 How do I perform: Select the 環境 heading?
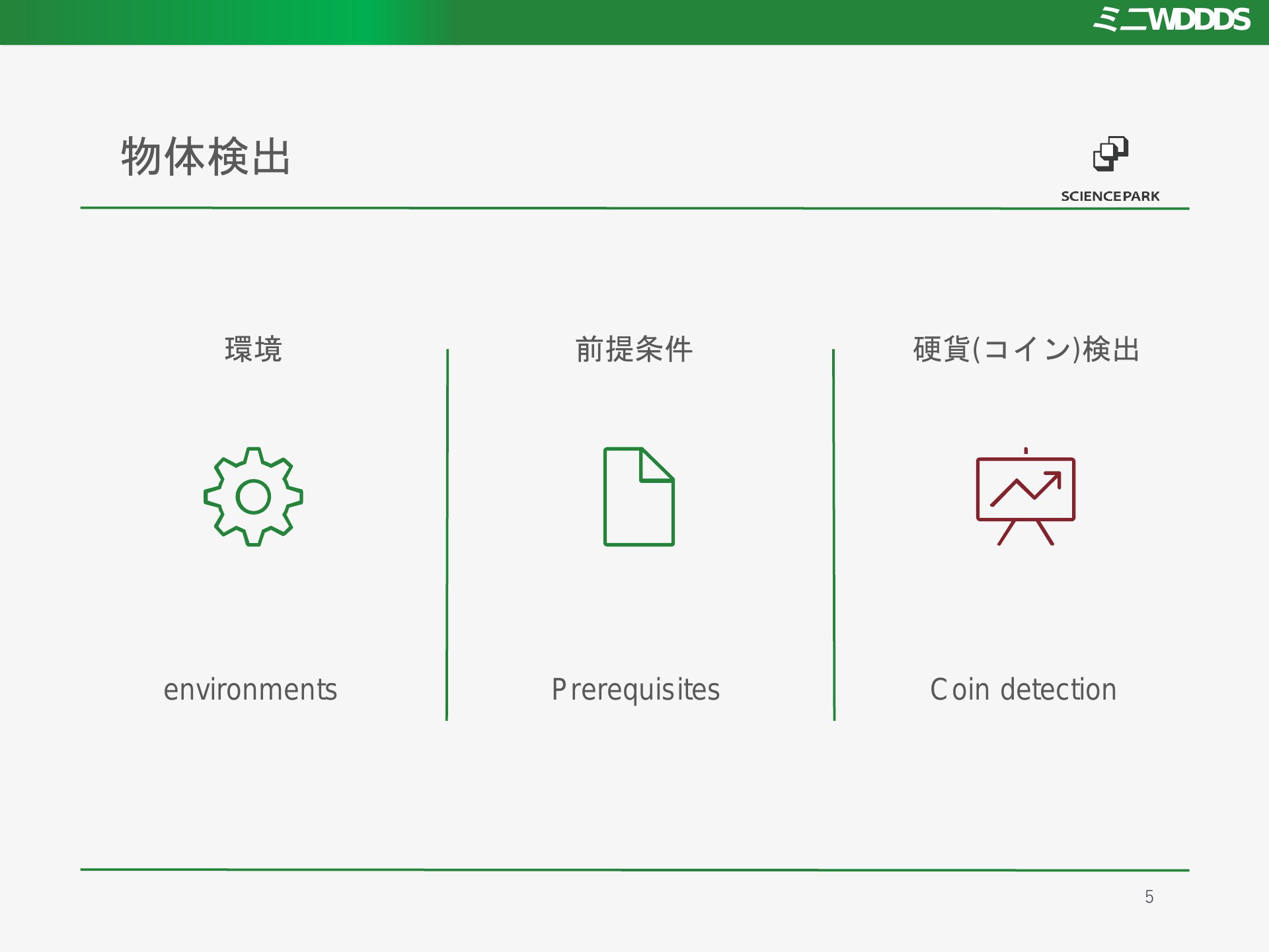(253, 349)
